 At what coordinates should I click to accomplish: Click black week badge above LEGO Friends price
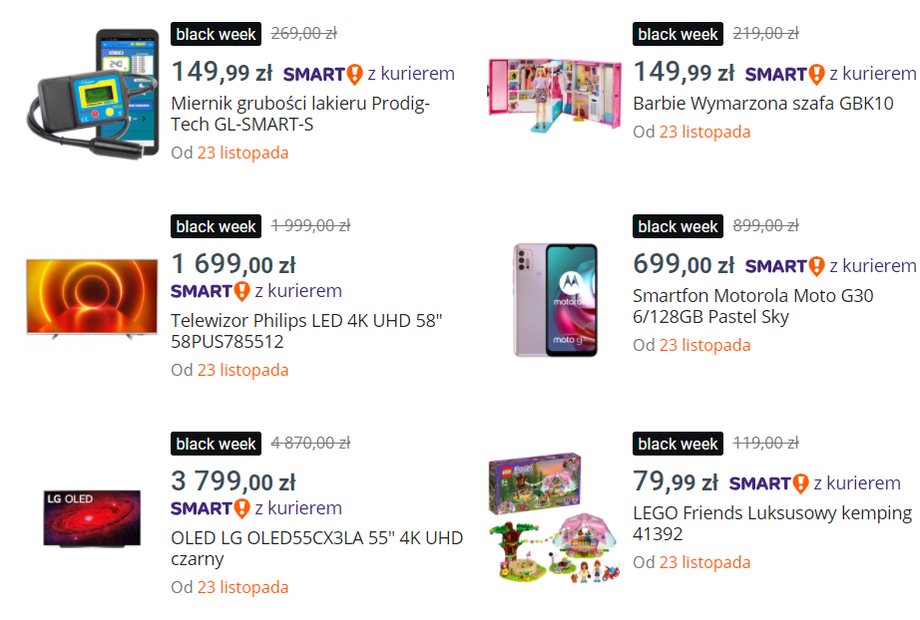coord(678,443)
